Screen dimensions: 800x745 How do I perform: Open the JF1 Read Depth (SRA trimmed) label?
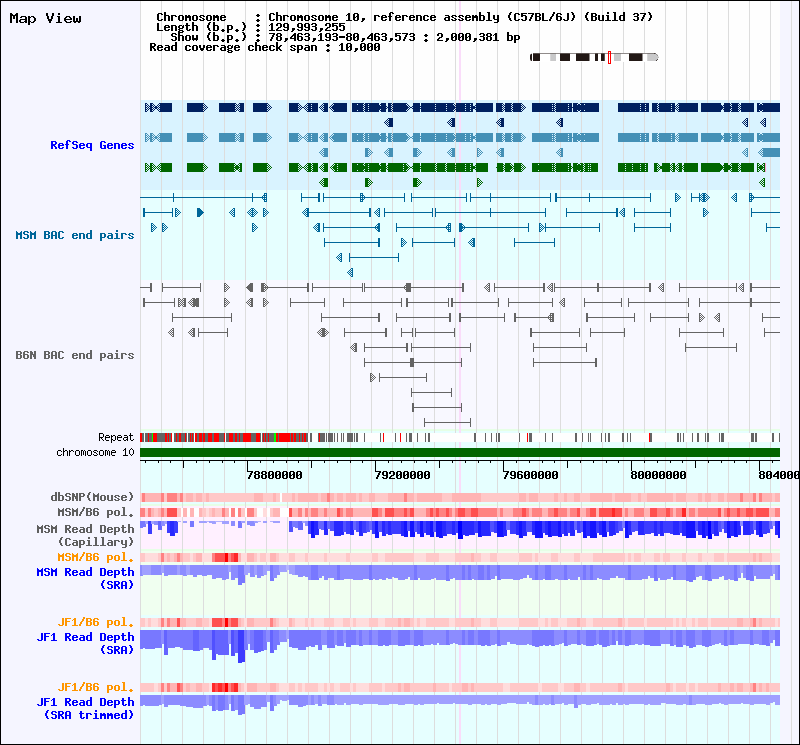(85, 709)
